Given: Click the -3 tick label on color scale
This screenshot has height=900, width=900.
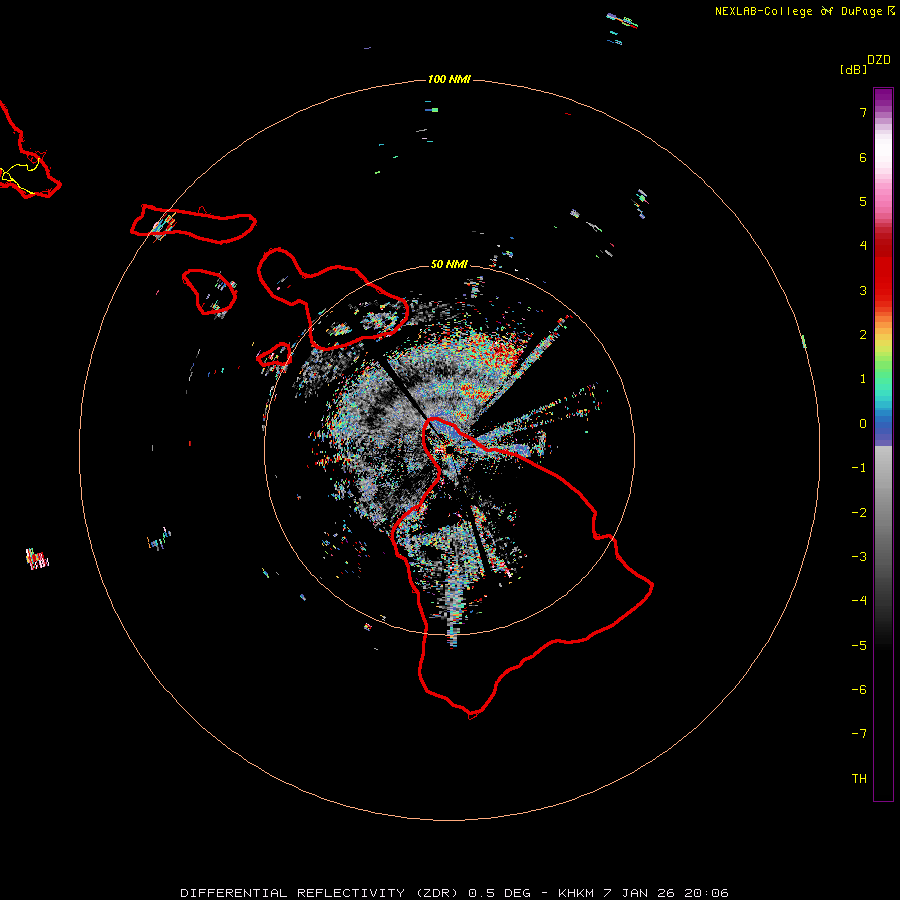Looking at the screenshot, I should pyautogui.click(x=859, y=557).
